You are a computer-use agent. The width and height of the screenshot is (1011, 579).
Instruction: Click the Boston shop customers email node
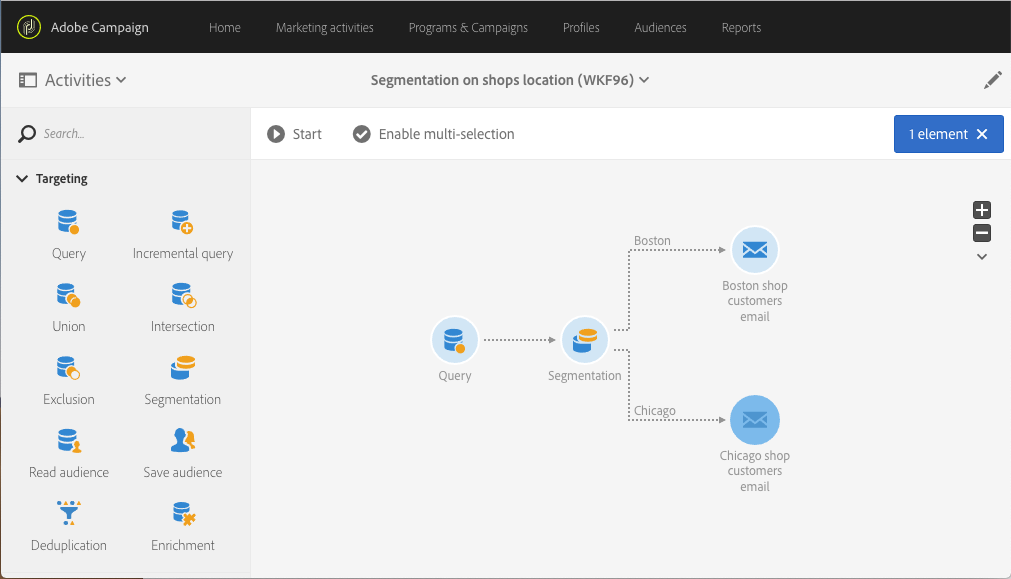(755, 250)
